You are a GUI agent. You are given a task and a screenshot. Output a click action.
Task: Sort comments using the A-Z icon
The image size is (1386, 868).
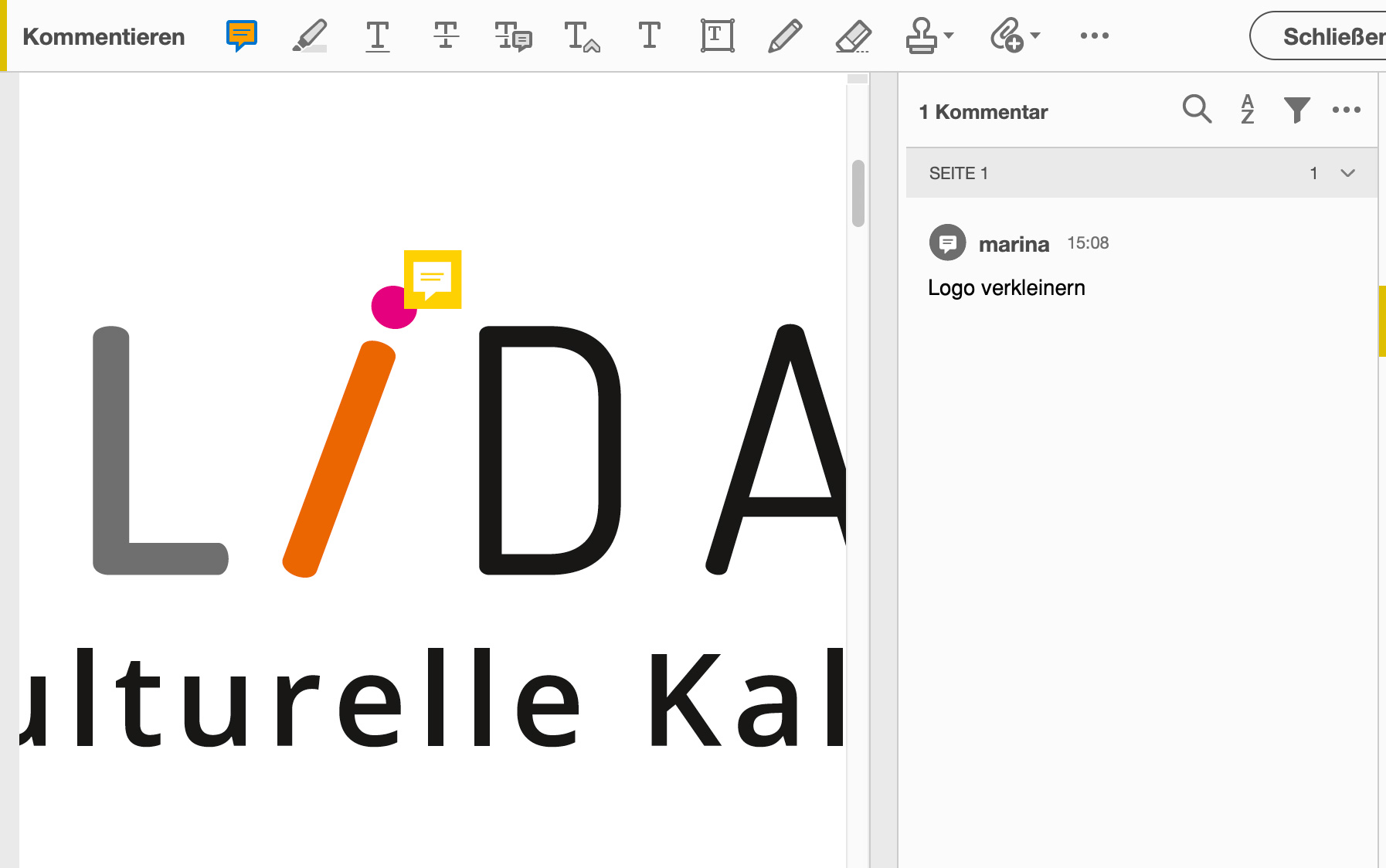pos(1247,110)
